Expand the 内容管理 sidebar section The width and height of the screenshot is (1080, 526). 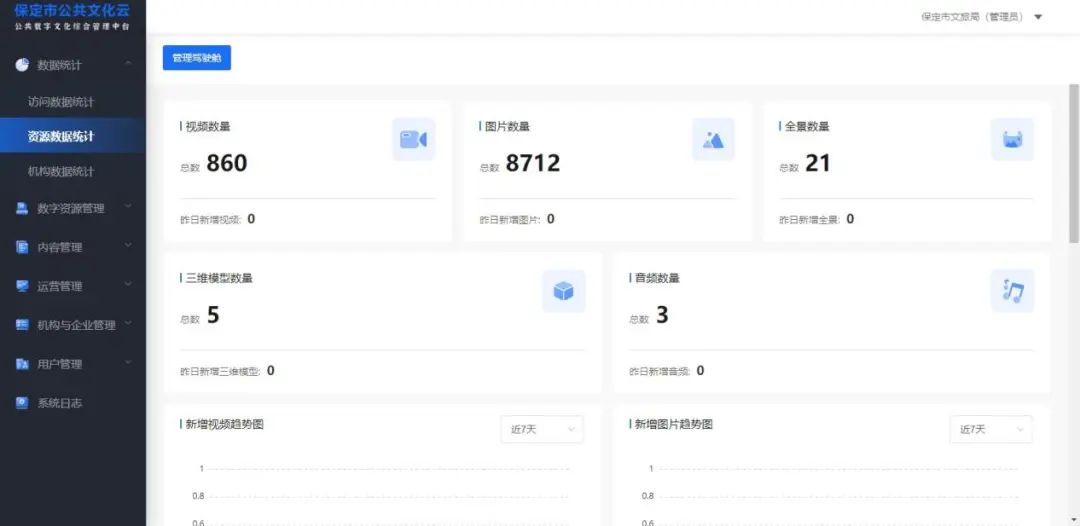[x=72, y=247]
